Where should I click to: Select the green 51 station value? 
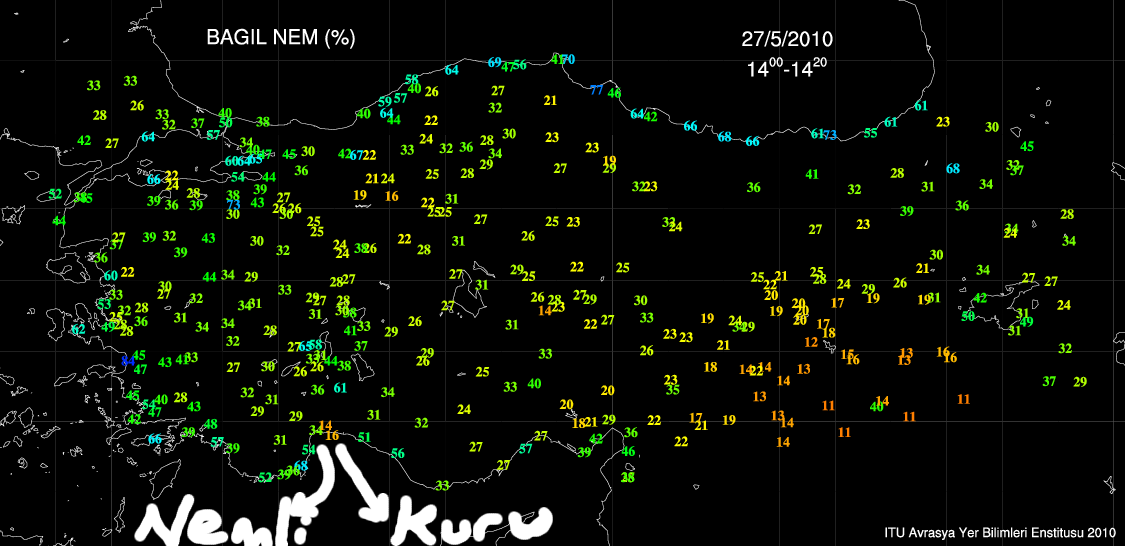pyautogui.click(x=364, y=437)
